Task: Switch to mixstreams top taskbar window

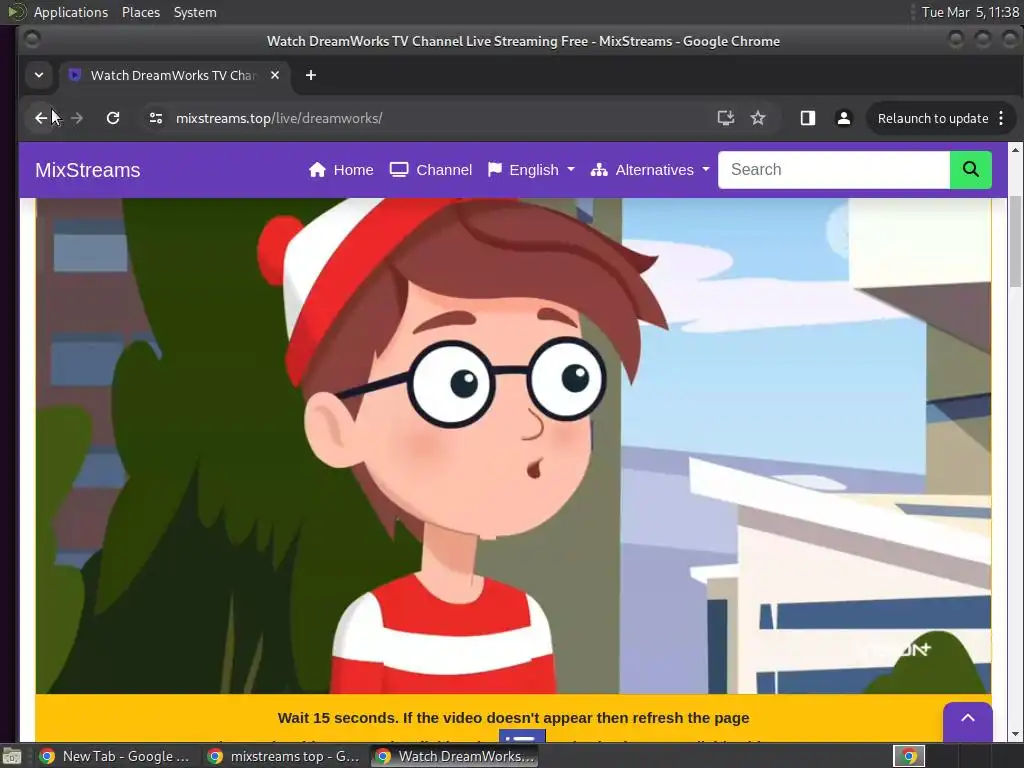Action: 283,756
